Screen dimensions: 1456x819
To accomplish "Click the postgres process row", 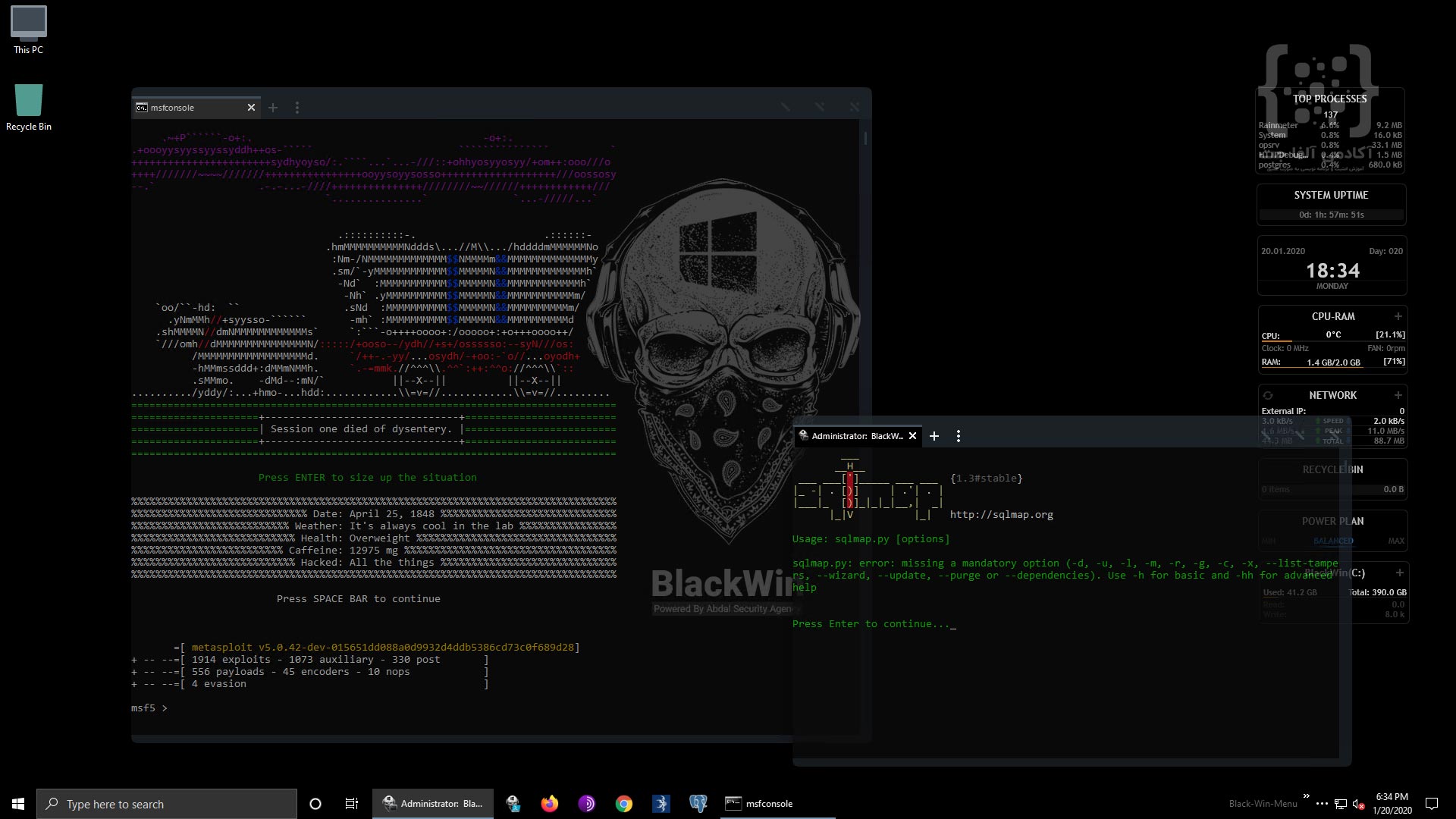I will point(1330,165).
